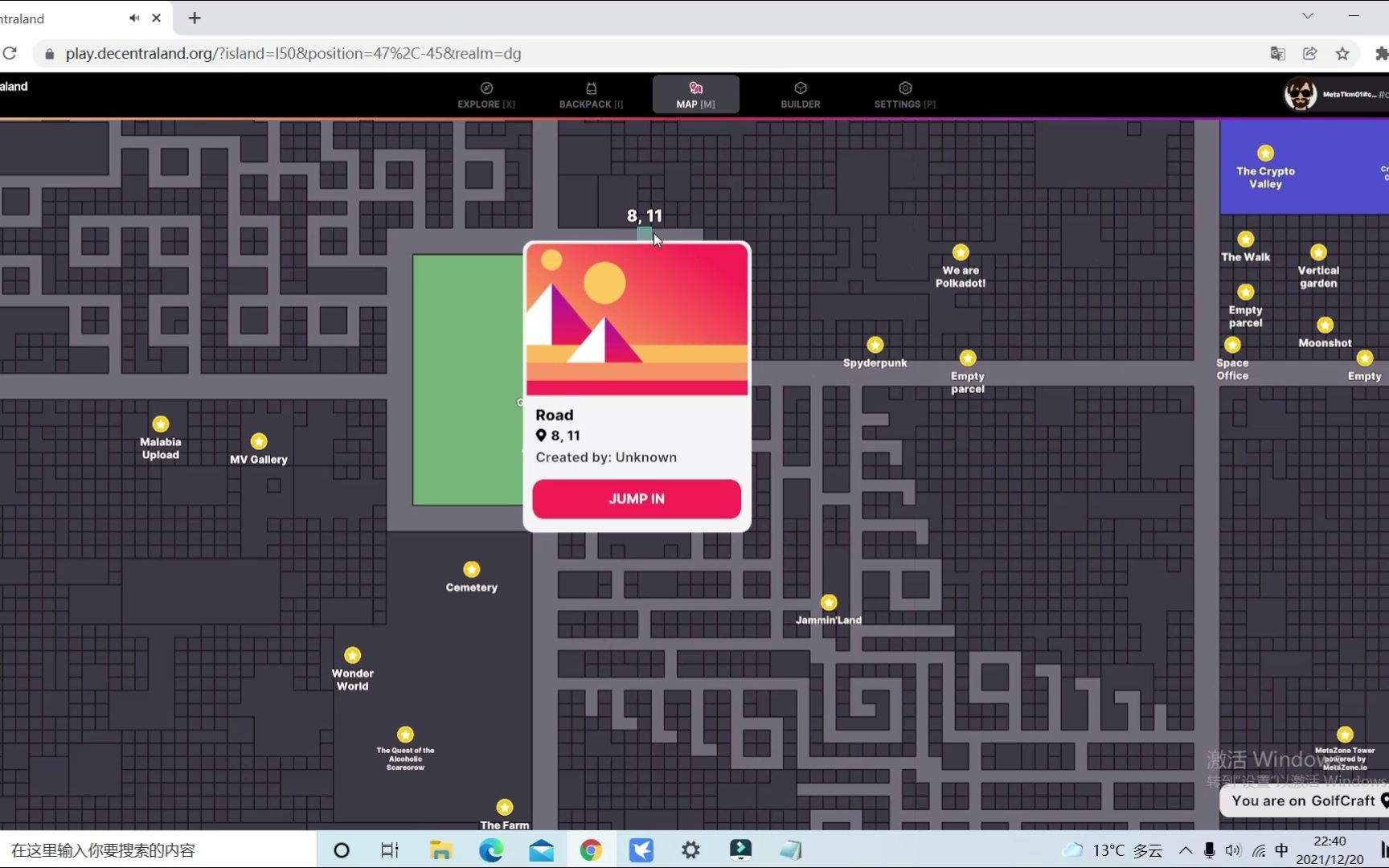Open the Settings tab

pyautogui.click(x=904, y=95)
